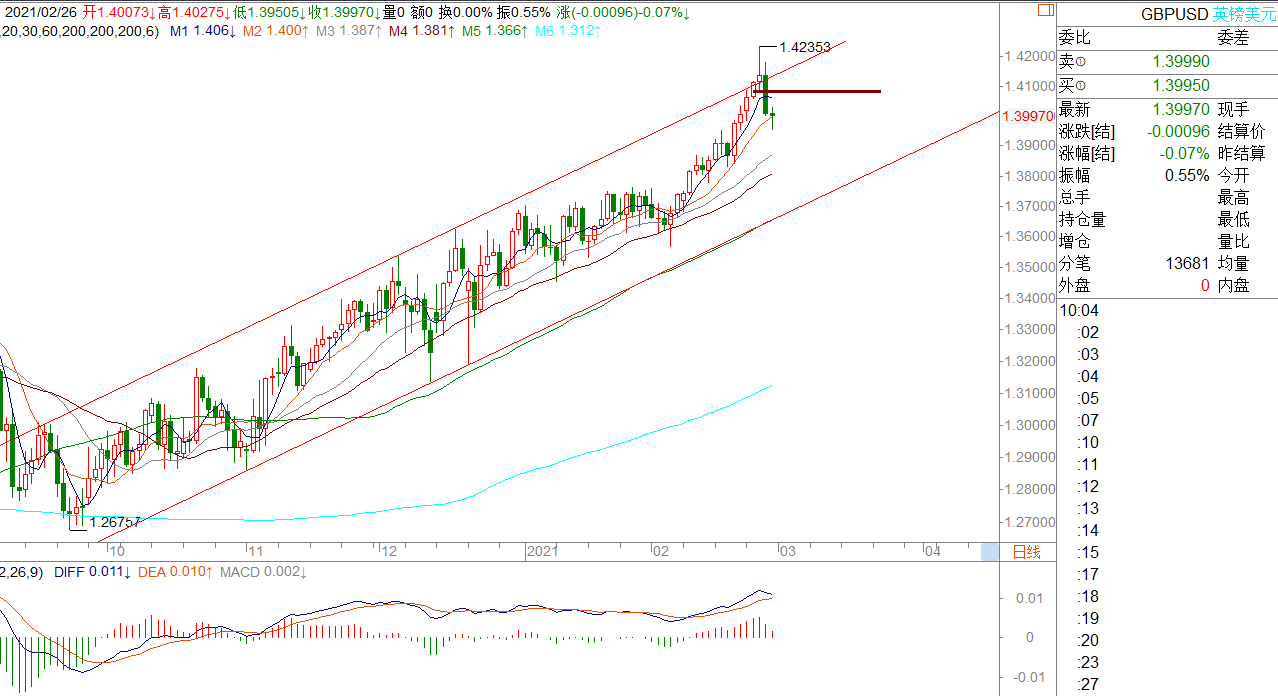Click the 03 month mark on the time axis
1278x696 pixels.
pyautogui.click(x=788, y=551)
